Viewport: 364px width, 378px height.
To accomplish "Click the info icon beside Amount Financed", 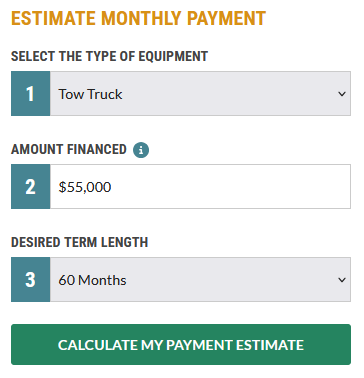I will point(141,150).
